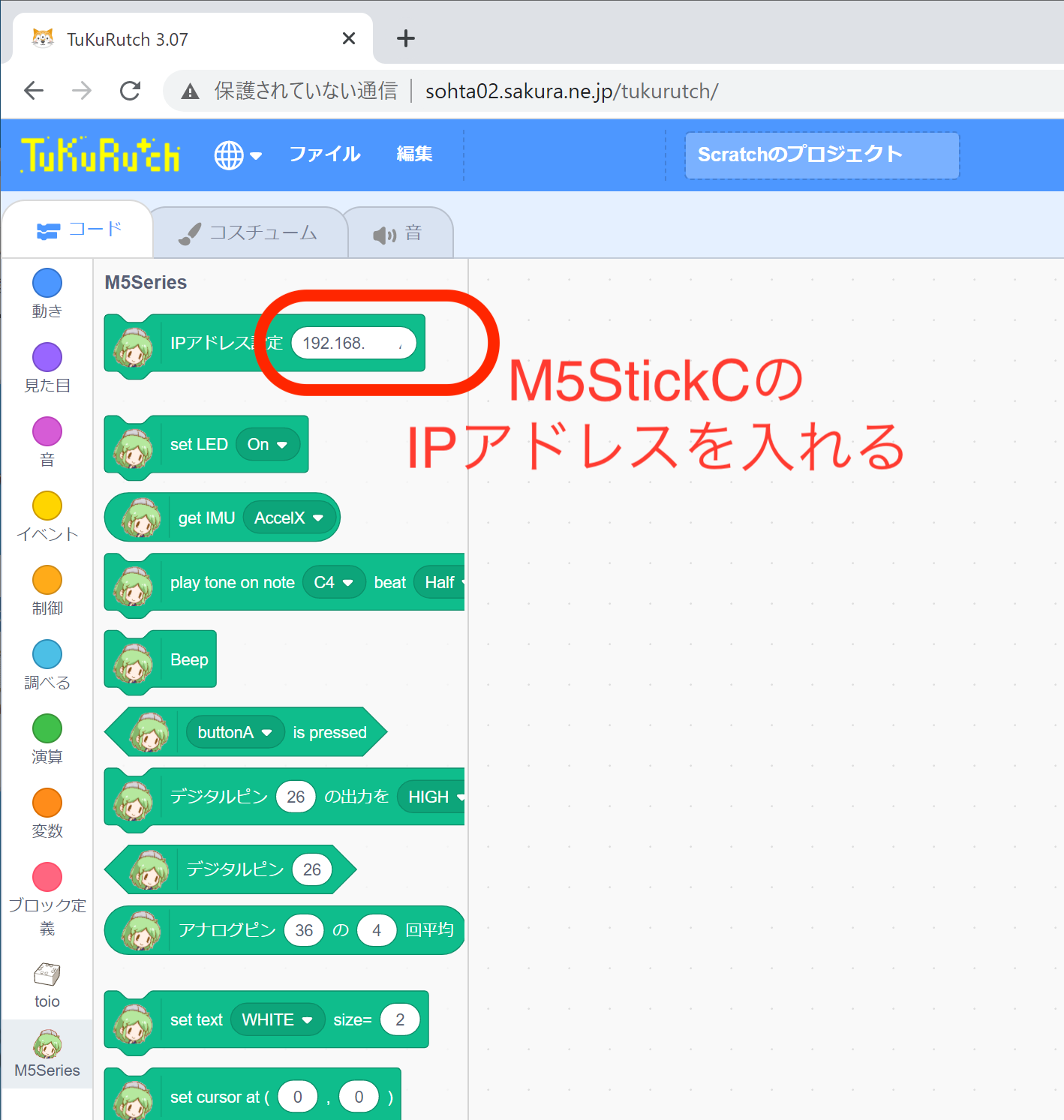Select the TuKuRutch 3.07 browser tab
Image resolution: width=1064 pixels, height=1120 pixels.
(x=192, y=39)
